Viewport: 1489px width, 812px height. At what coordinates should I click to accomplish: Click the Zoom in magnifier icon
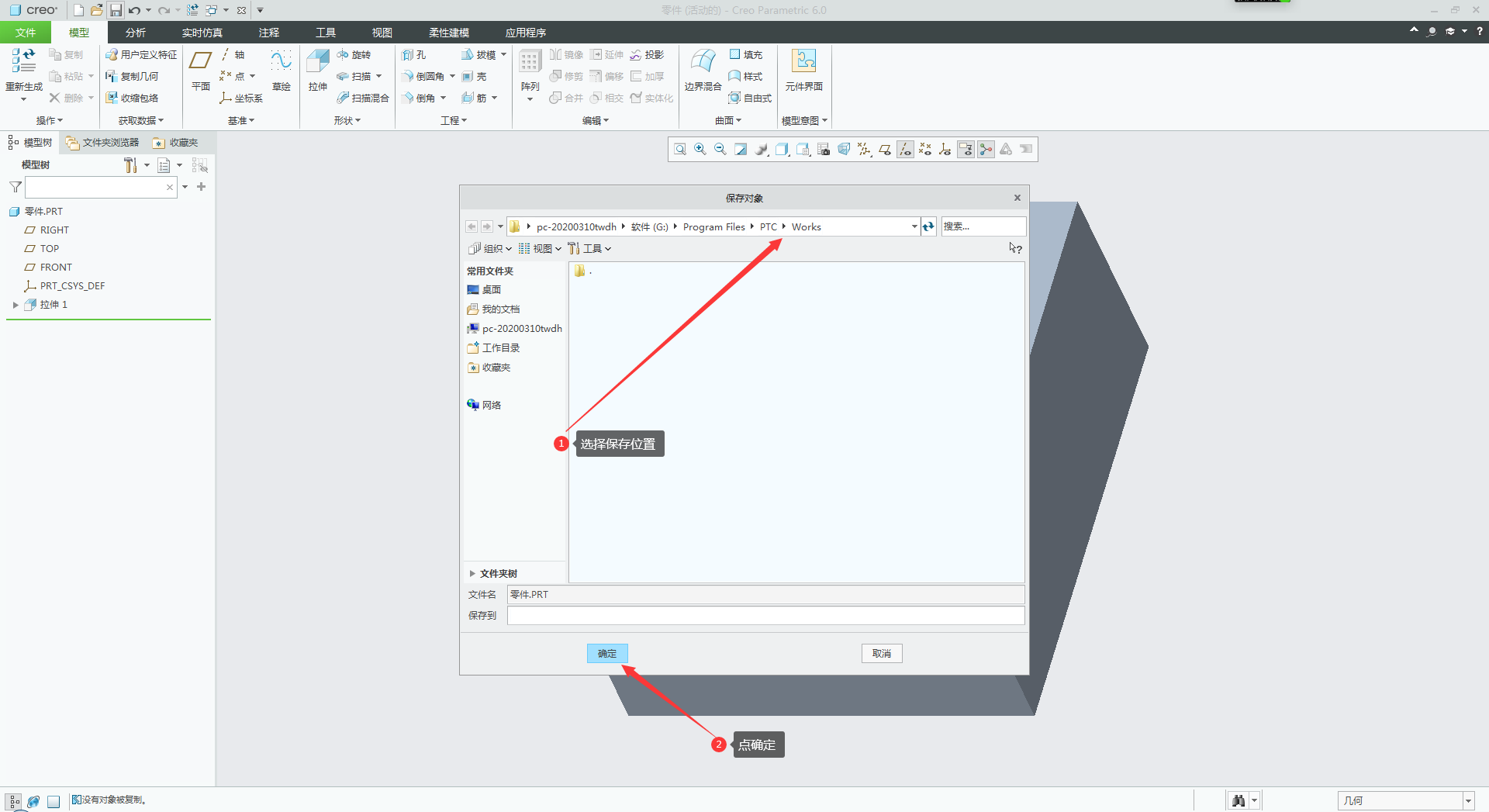point(700,150)
